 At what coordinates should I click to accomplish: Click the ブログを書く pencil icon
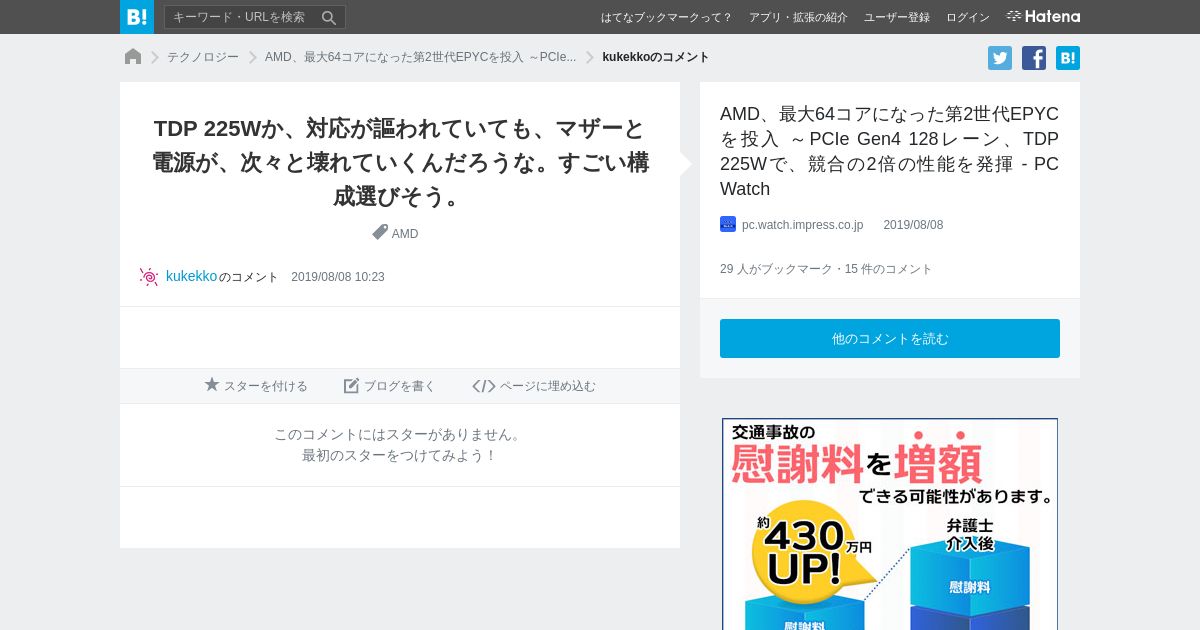pos(351,385)
